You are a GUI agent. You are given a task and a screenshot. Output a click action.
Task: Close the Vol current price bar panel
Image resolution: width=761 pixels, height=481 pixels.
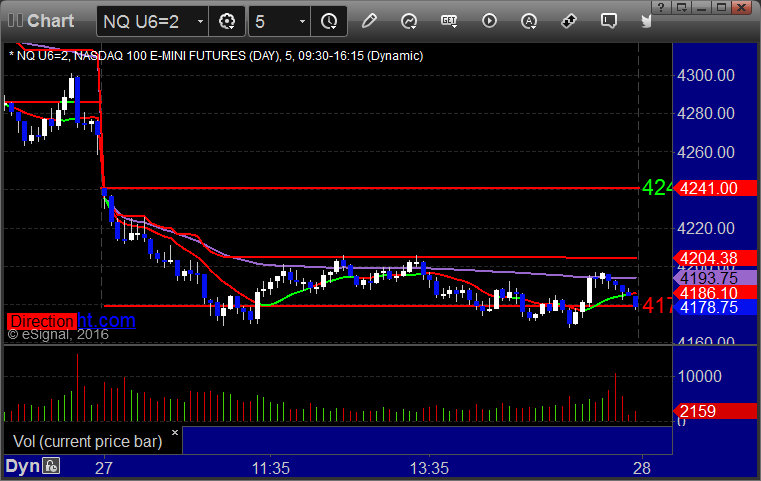175,432
